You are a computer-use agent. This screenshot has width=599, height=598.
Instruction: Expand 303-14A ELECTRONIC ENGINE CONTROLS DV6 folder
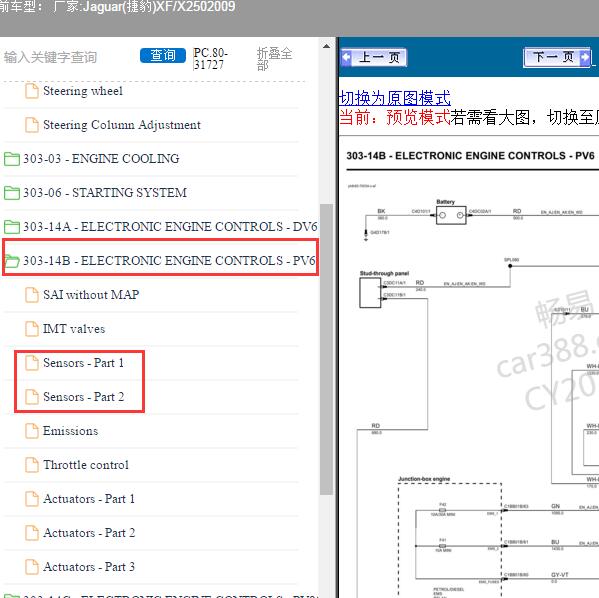pos(12,227)
